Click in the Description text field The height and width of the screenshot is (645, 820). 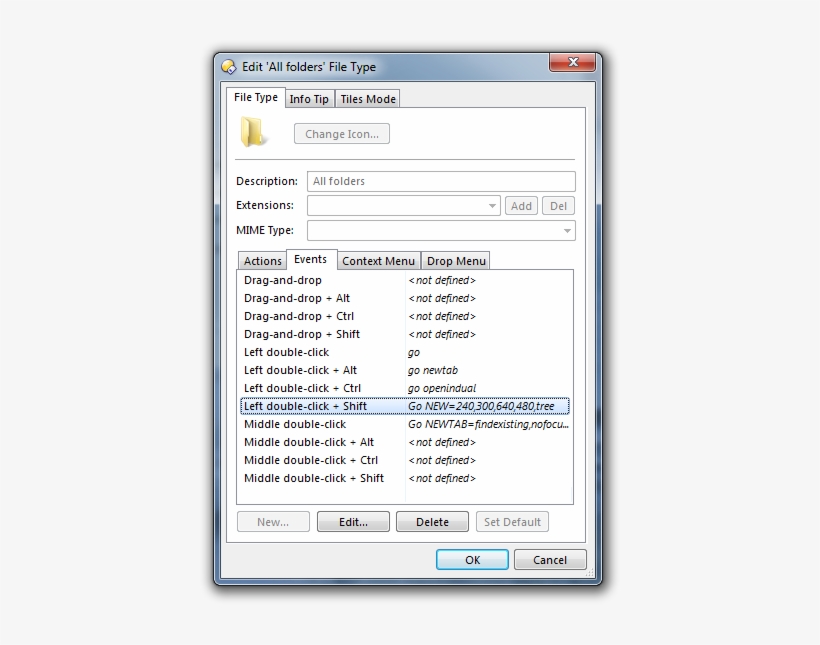pos(440,181)
